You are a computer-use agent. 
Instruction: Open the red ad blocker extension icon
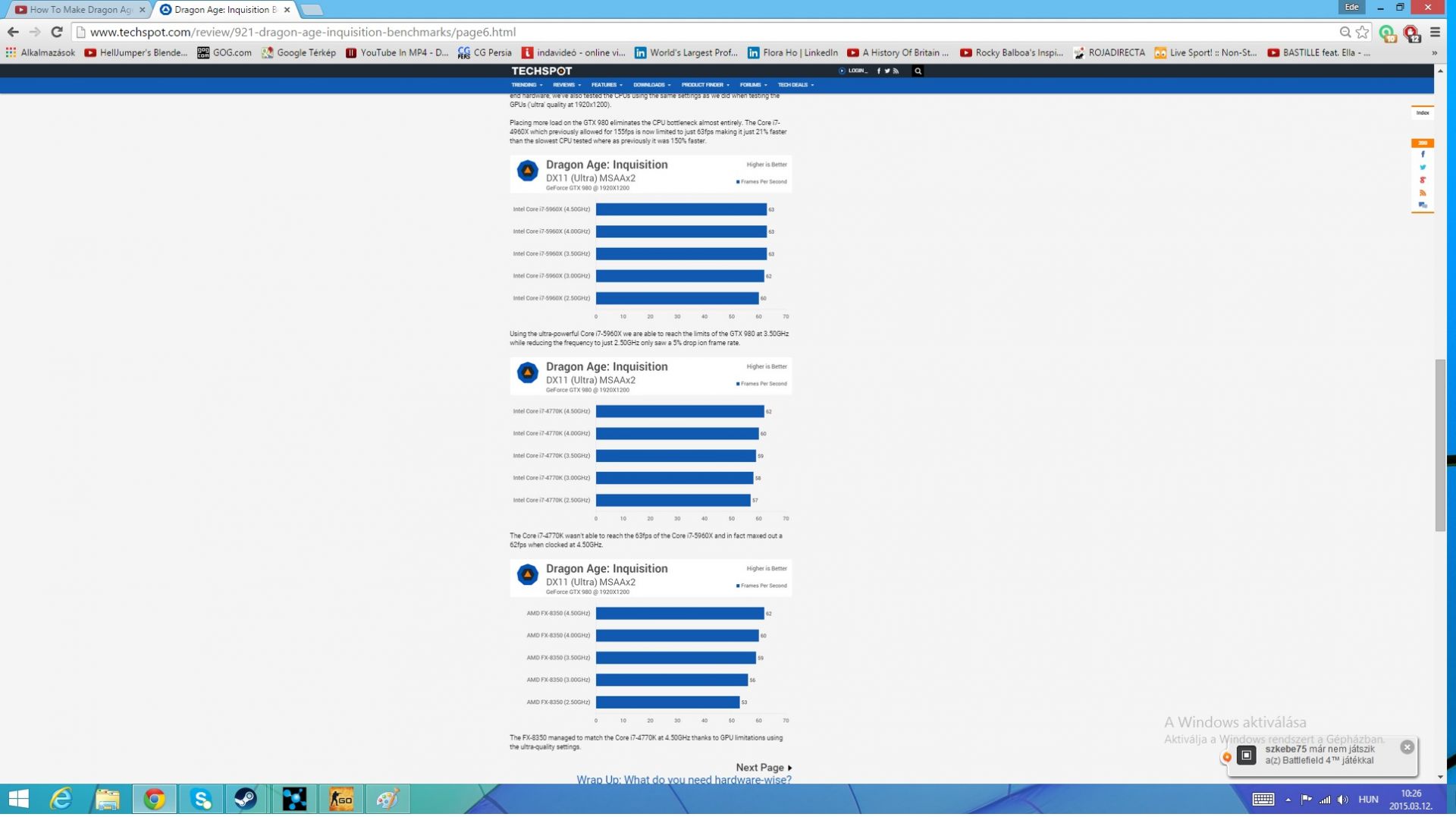pos(1411,33)
